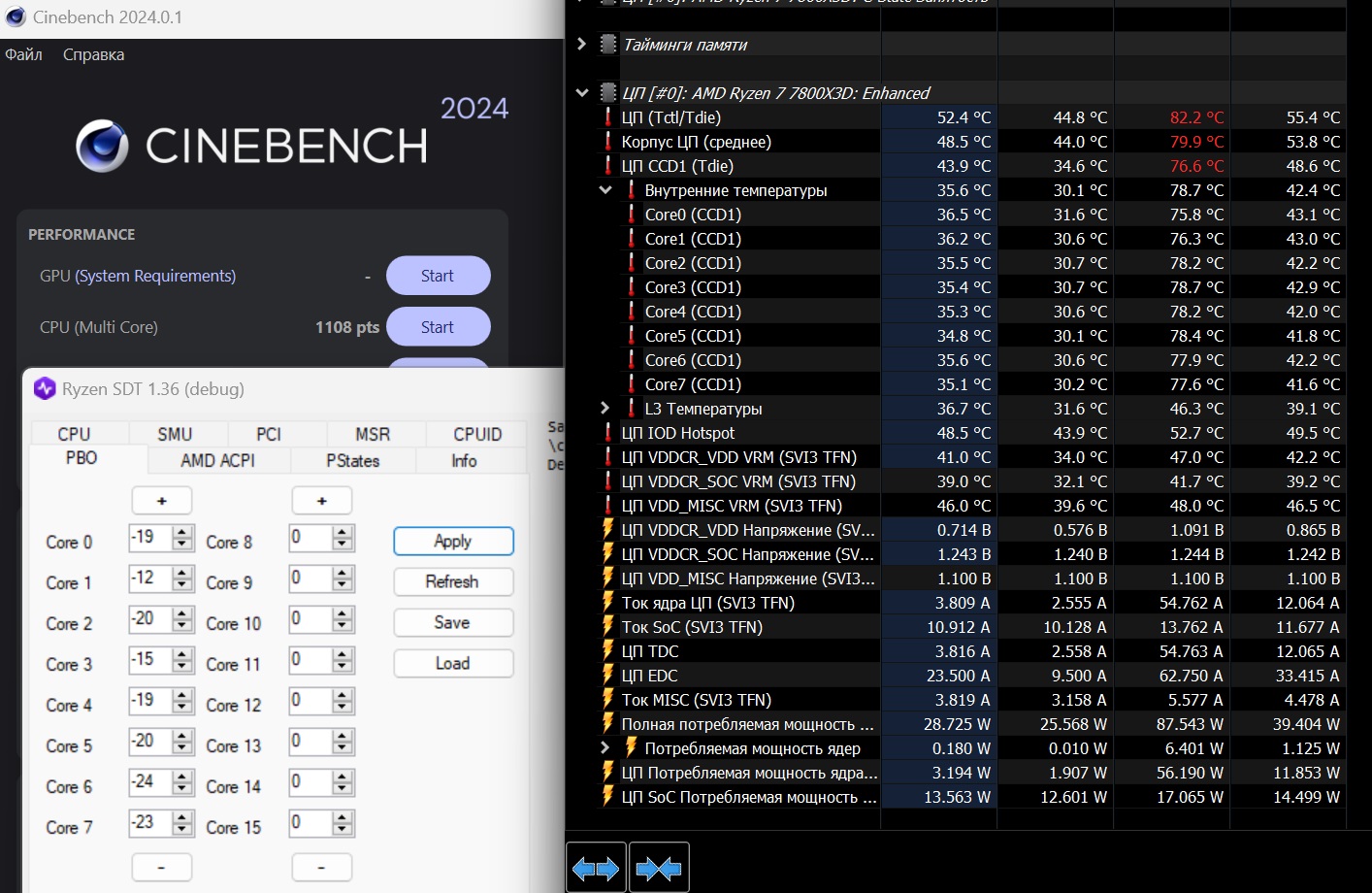
Task: Click the spinner arrows for Core 15 offset
Action: [x=343, y=823]
